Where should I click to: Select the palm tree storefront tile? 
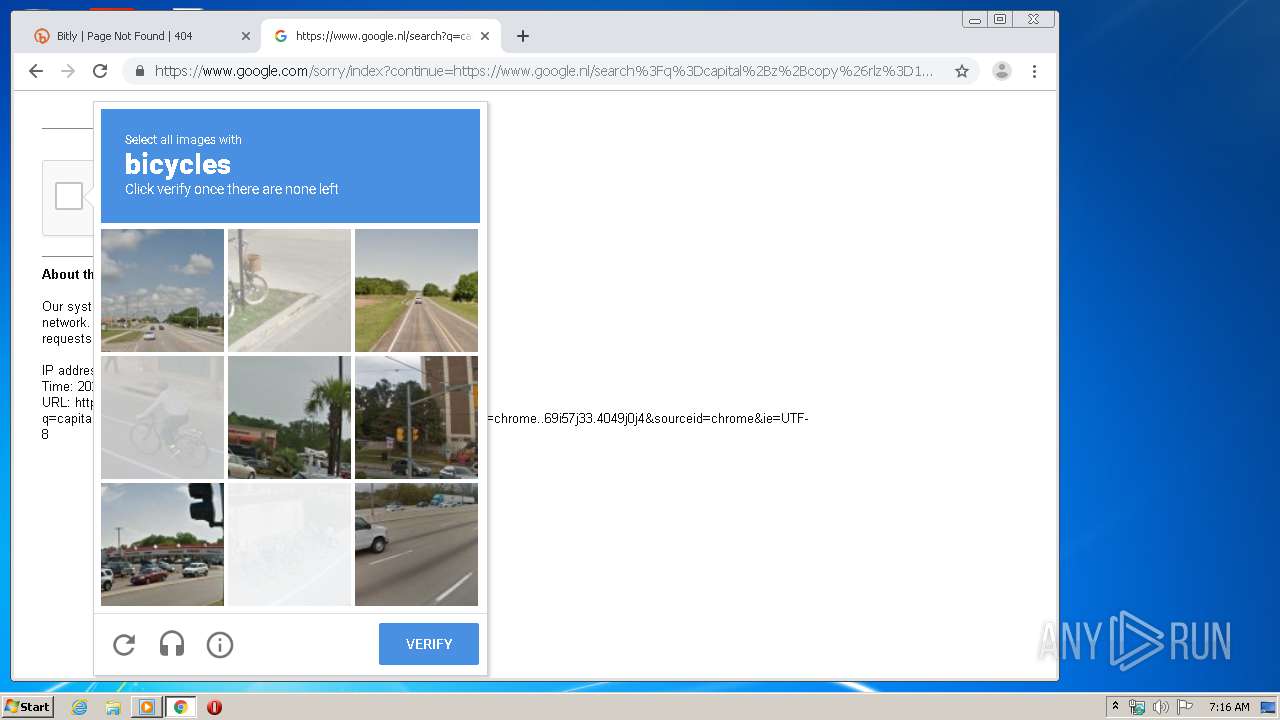[289, 417]
